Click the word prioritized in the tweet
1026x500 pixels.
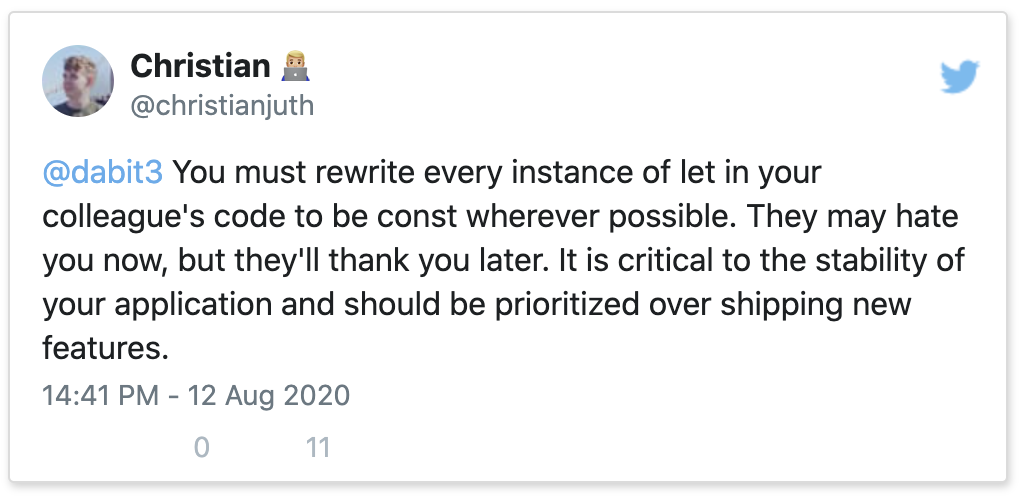pyautogui.click(x=567, y=306)
